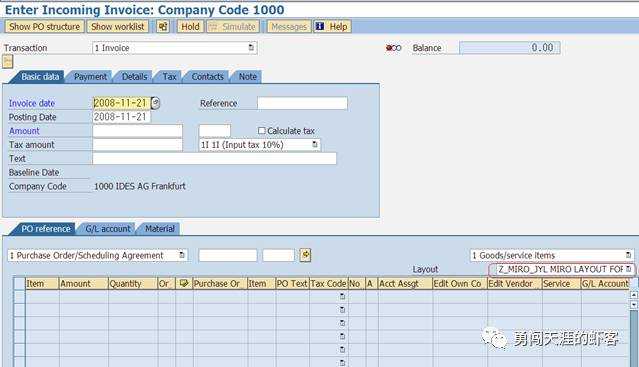Click the Simulate button
The height and width of the screenshot is (367, 639).
(233, 26)
